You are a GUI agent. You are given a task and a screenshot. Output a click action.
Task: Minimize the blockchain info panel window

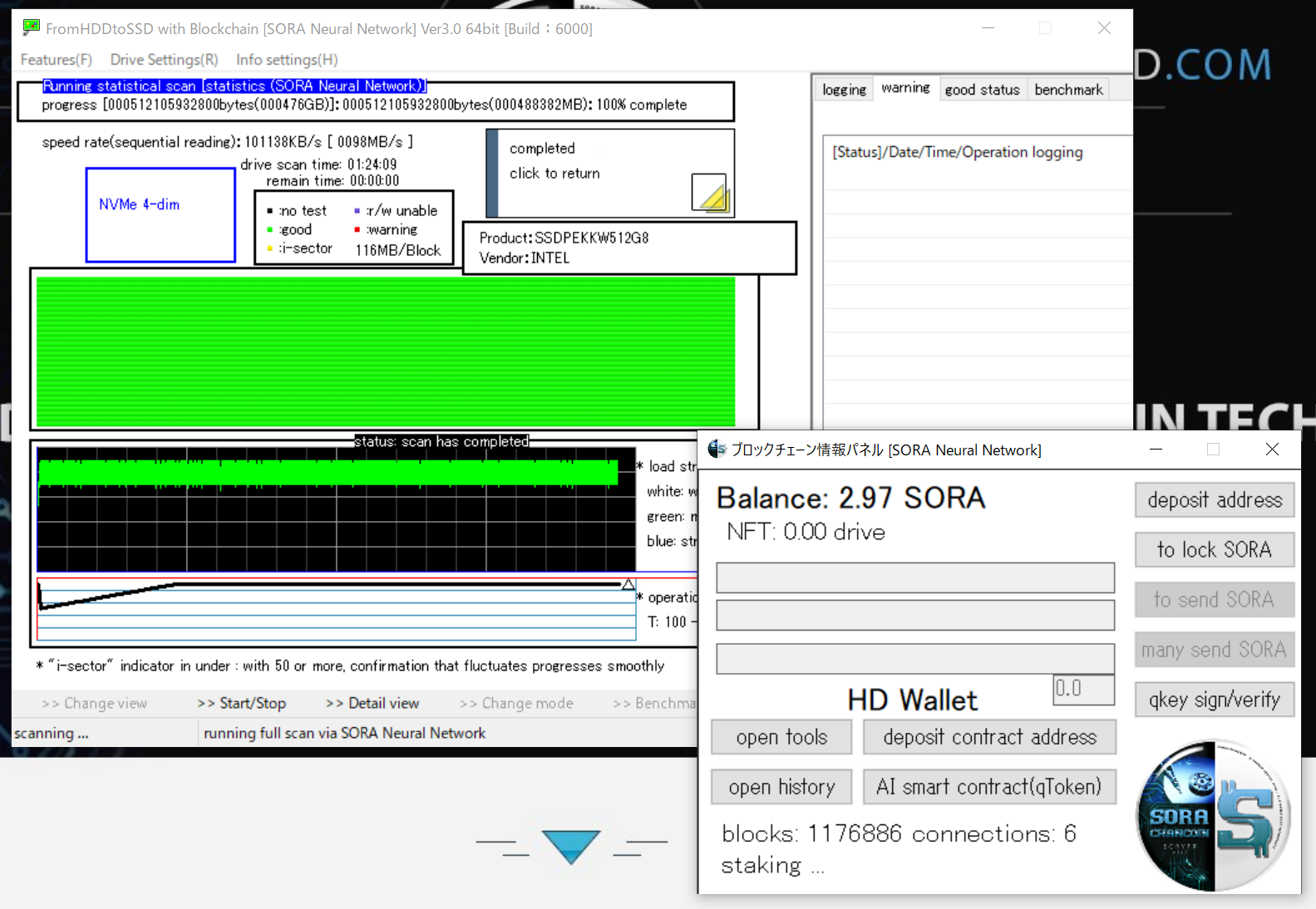pyautogui.click(x=1156, y=450)
